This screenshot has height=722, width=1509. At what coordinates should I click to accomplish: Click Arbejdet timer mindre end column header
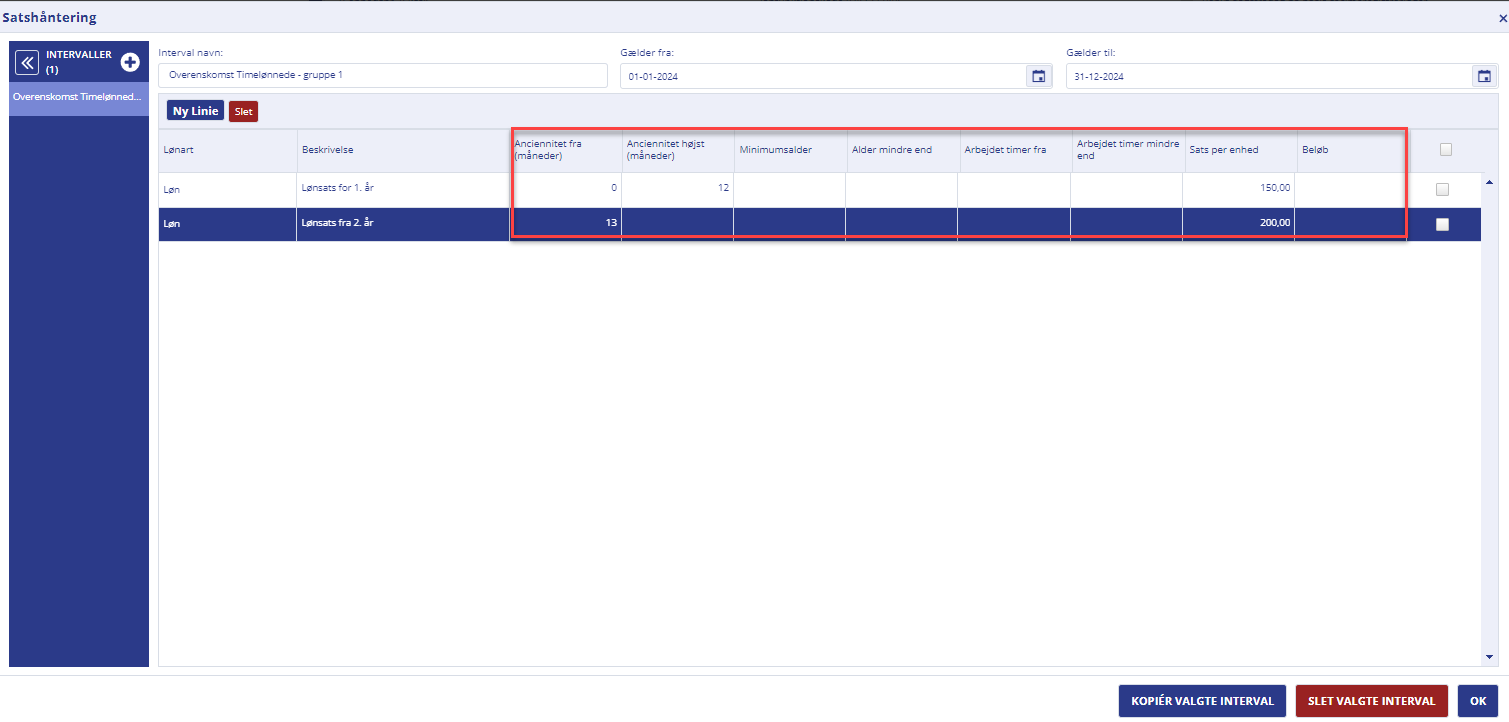click(1127, 150)
